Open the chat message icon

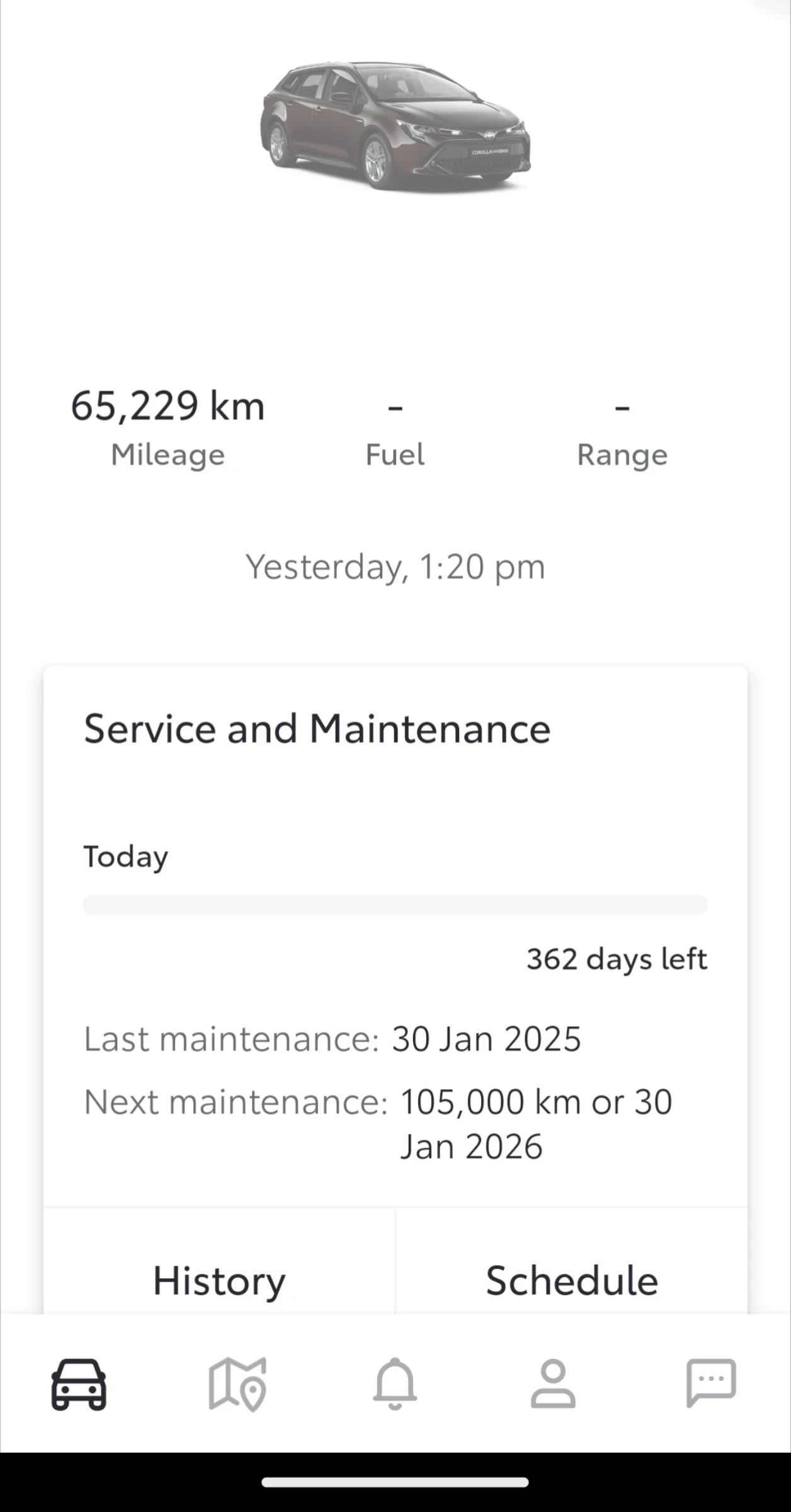pyautogui.click(x=711, y=1383)
